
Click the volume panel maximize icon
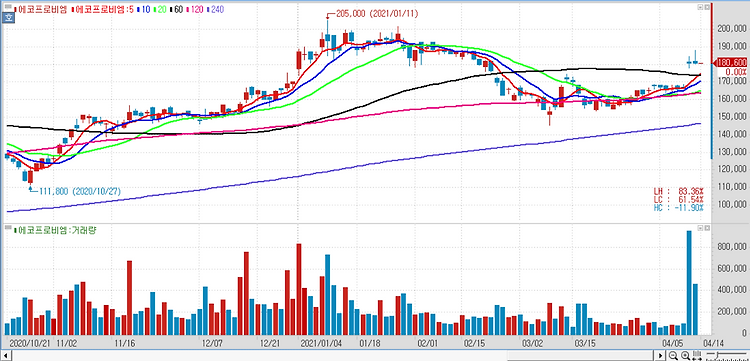[x=700, y=228]
